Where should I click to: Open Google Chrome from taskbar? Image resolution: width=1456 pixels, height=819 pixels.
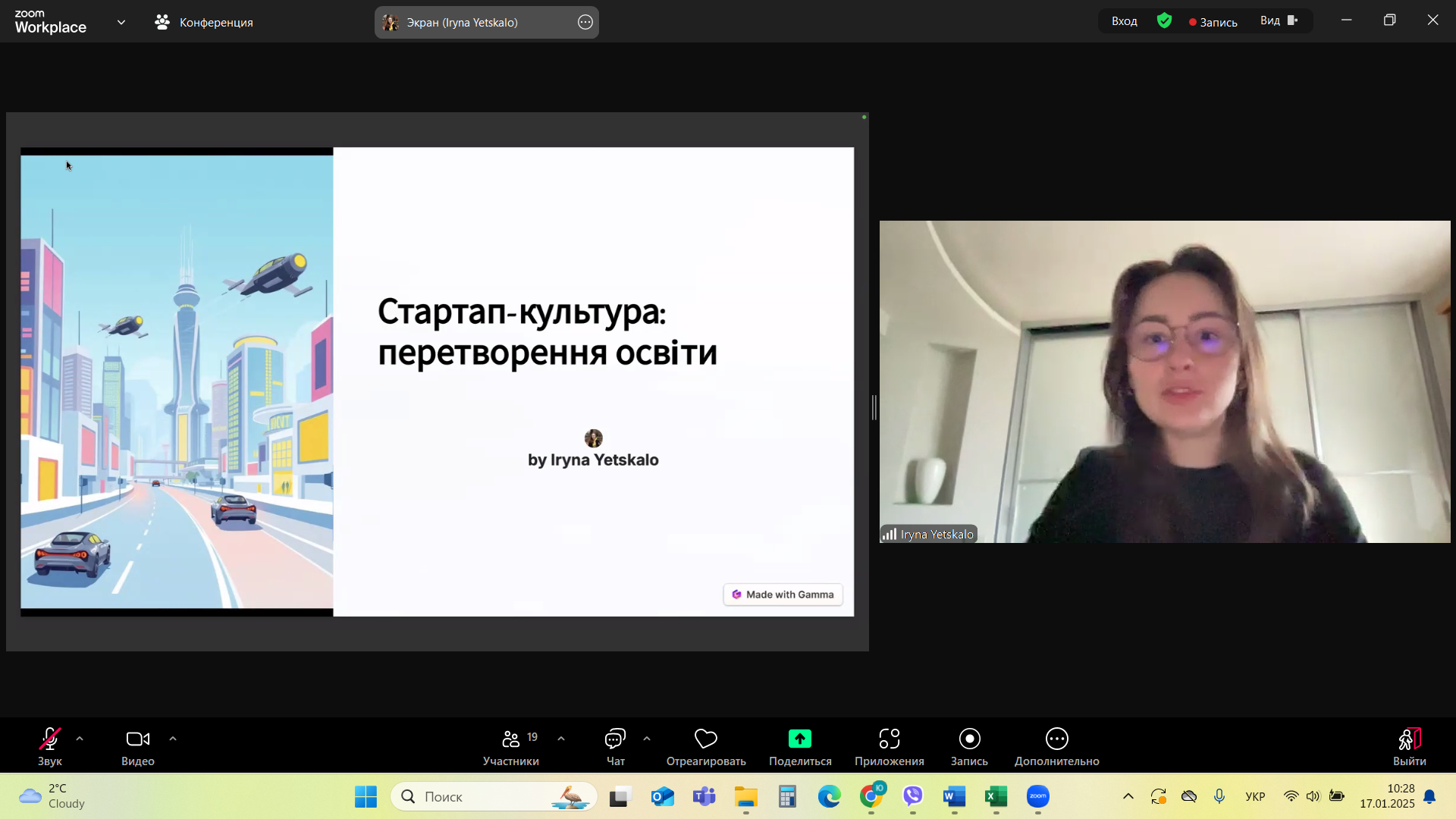click(x=871, y=796)
